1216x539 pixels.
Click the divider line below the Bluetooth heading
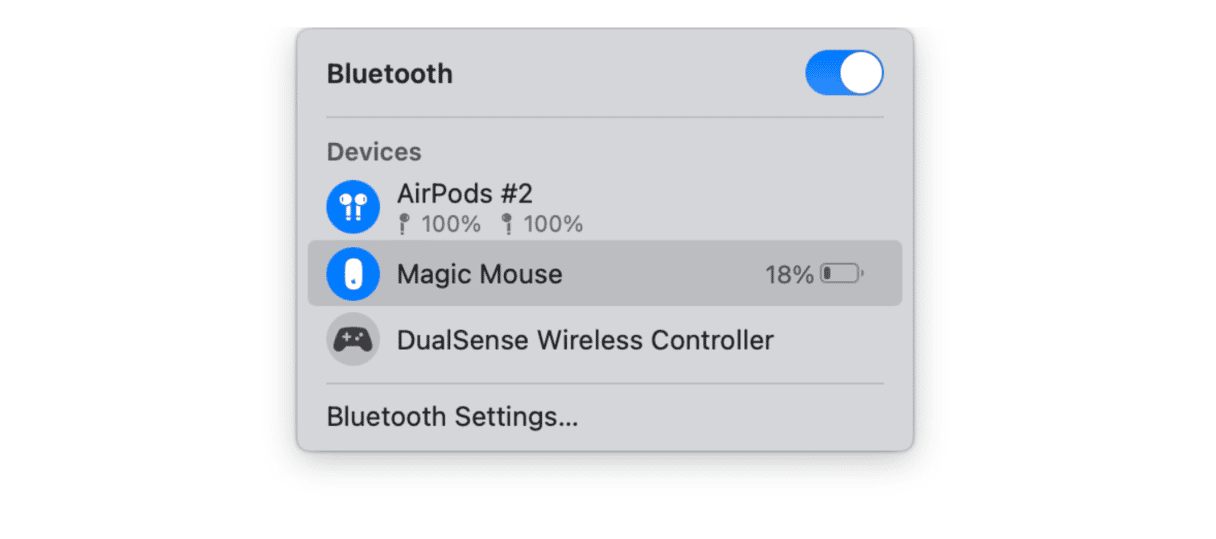click(x=605, y=117)
